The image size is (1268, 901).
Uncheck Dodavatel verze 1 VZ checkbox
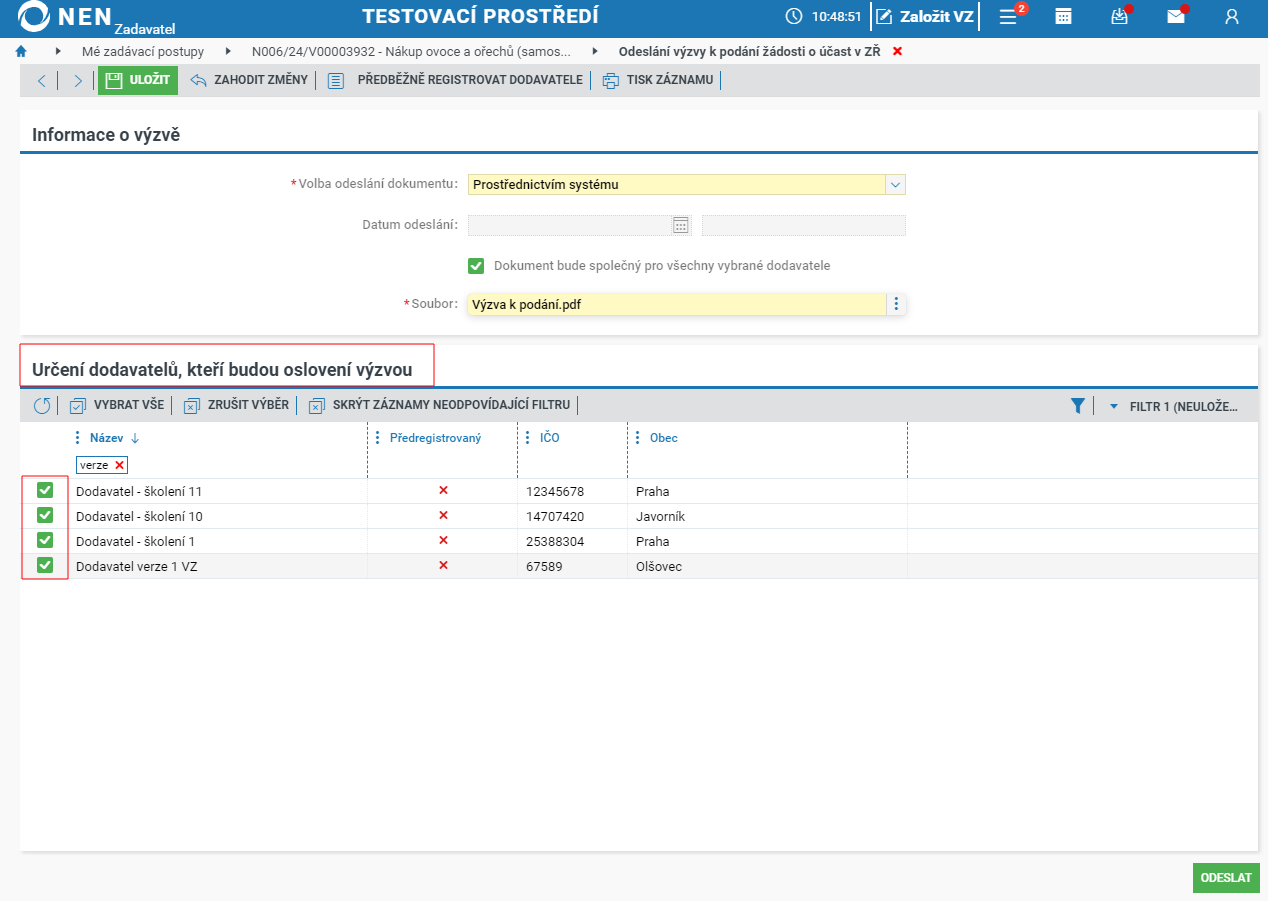point(45,565)
